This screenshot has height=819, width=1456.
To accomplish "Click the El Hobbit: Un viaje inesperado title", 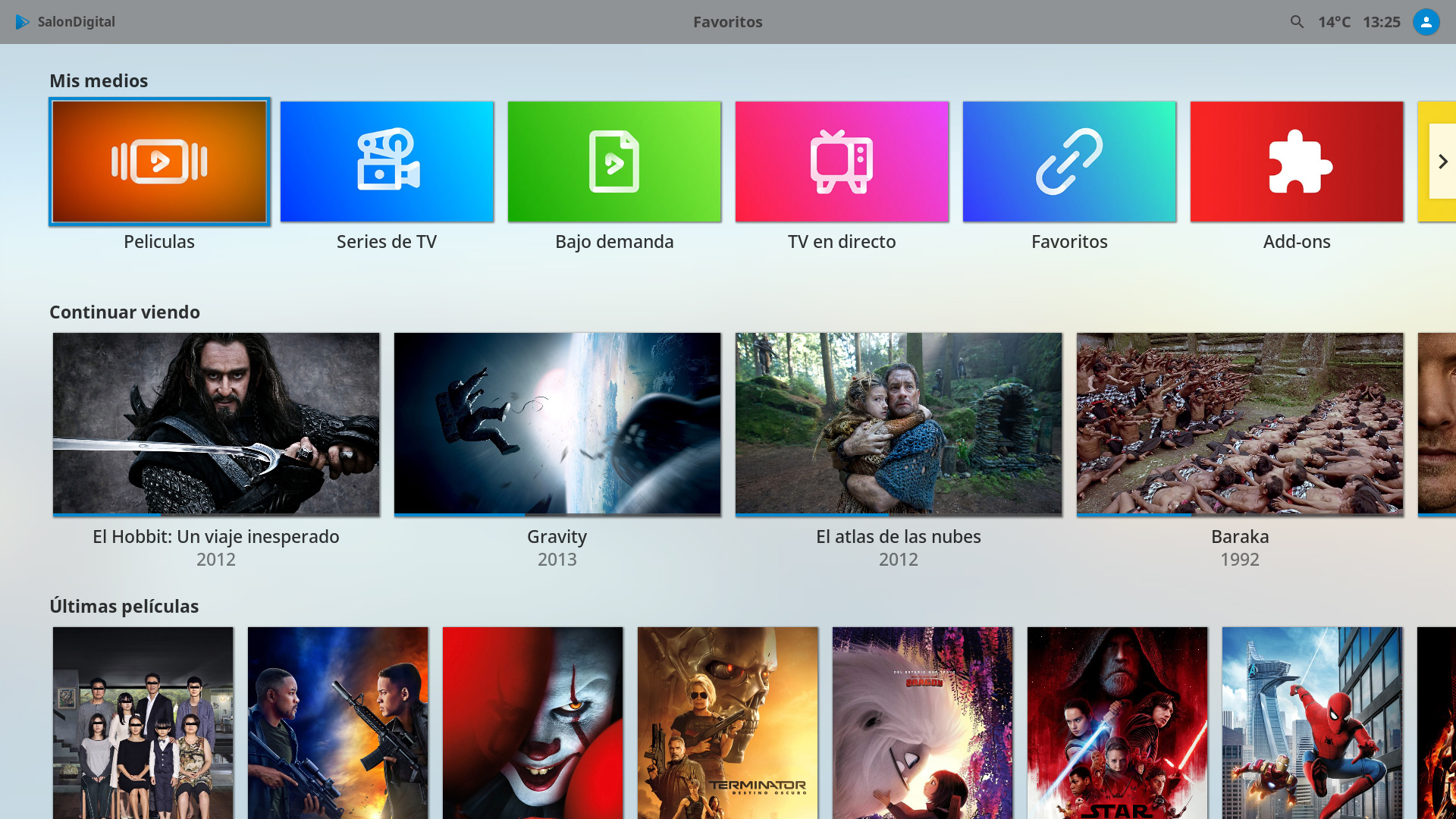I will [x=216, y=537].
